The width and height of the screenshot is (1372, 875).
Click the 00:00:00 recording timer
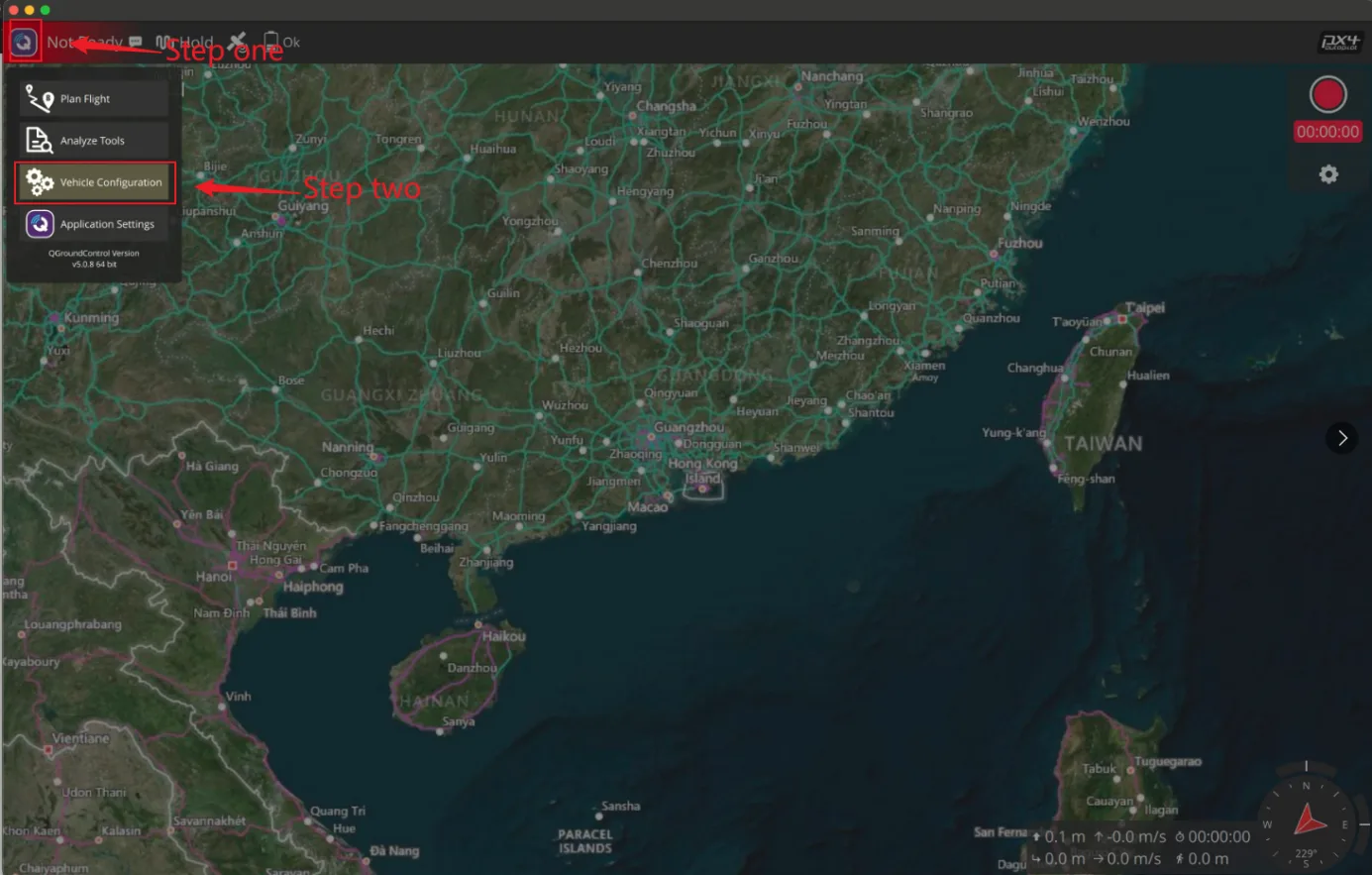1327,132
